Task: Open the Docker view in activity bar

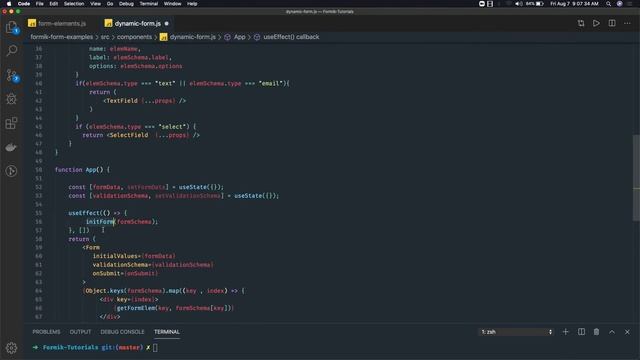Action: (11, 147)
